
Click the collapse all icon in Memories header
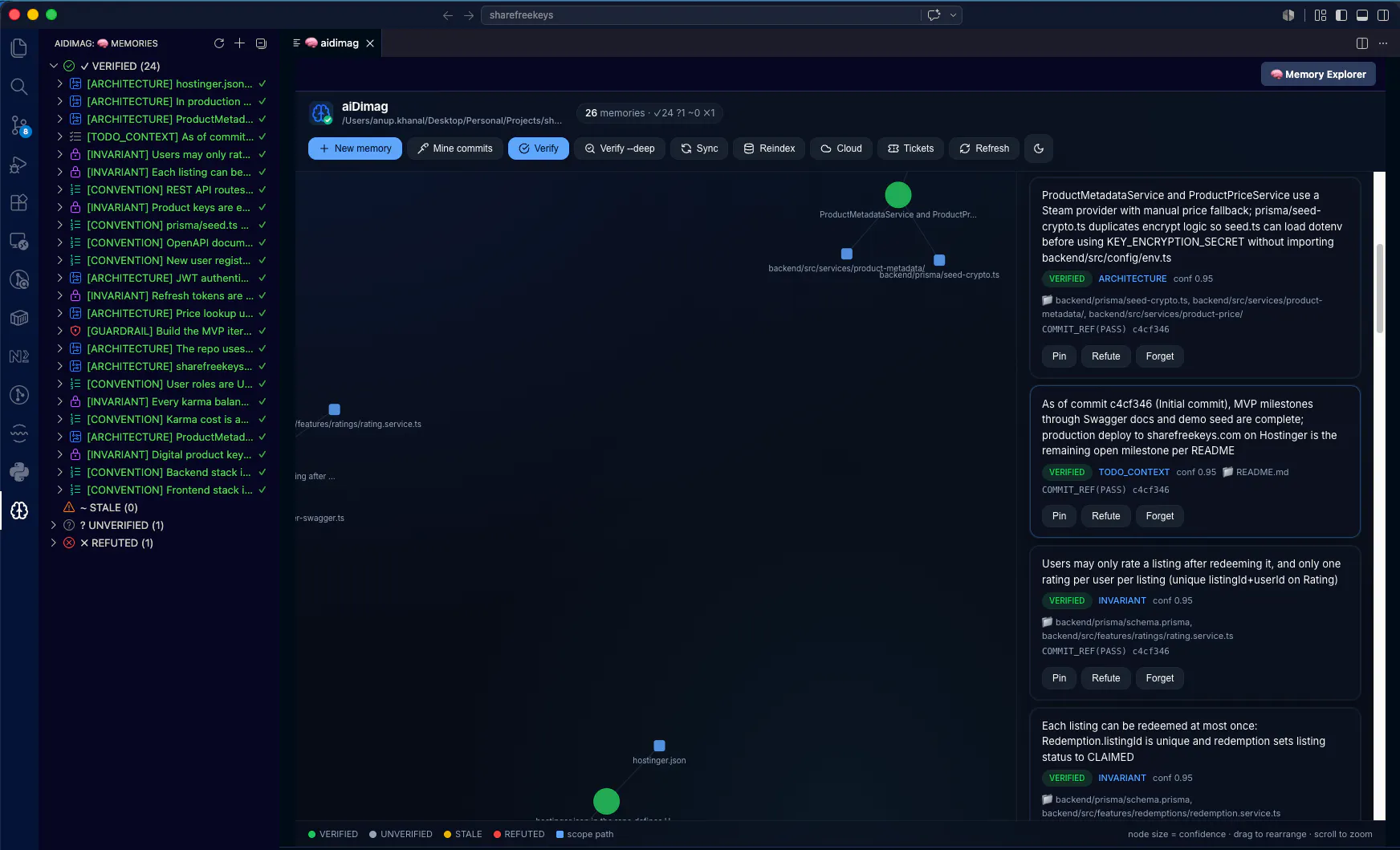click(261, 43)
